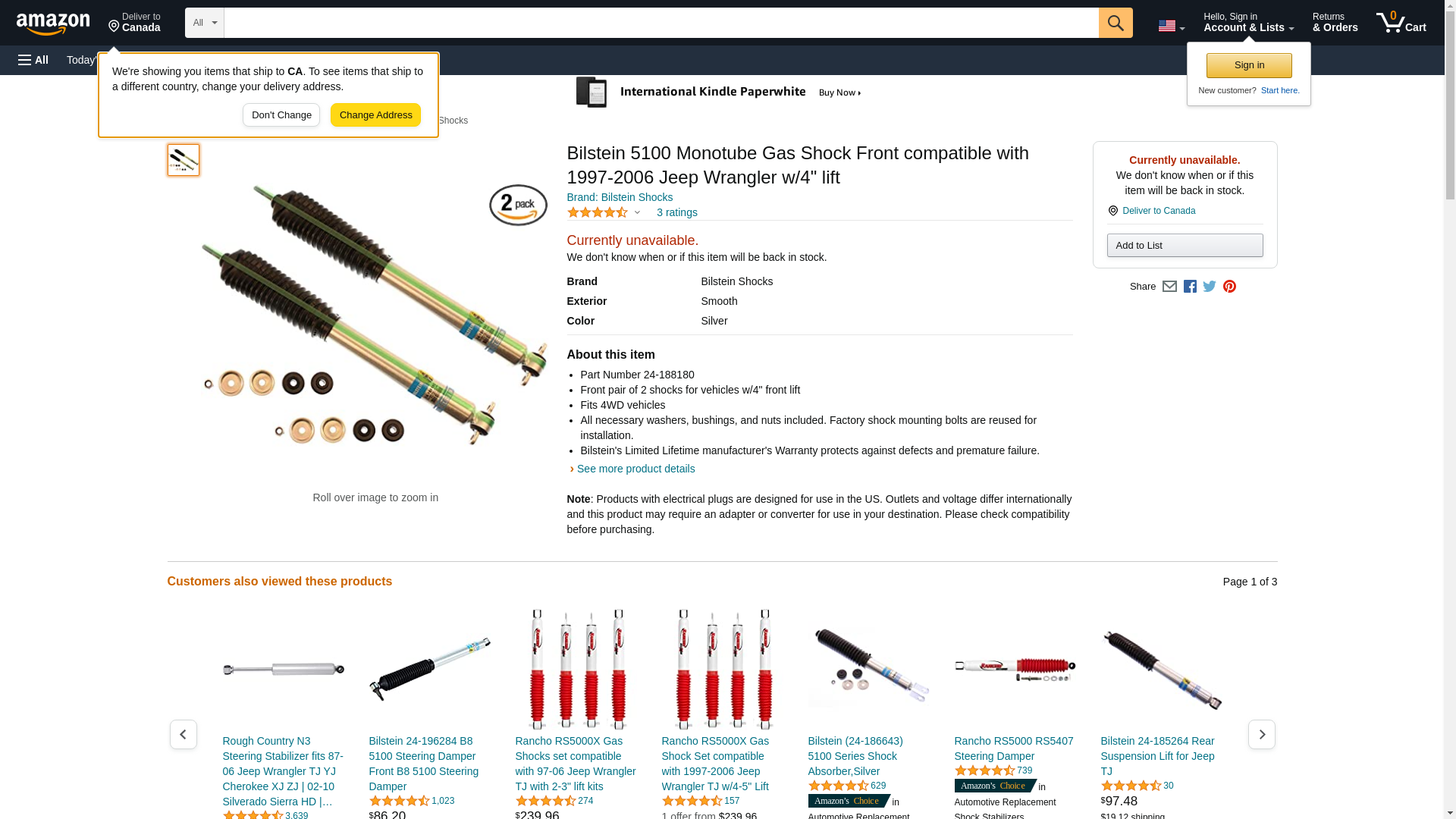The height and width of the screenshot is (819, 1456).
Task: Share product on Facebook
Action: pyautogui.click(x=1190, y=287)
